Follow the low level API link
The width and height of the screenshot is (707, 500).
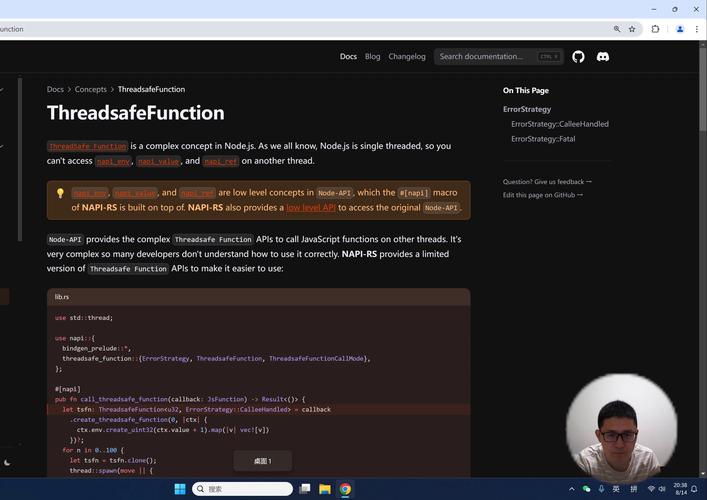(311, 208)
